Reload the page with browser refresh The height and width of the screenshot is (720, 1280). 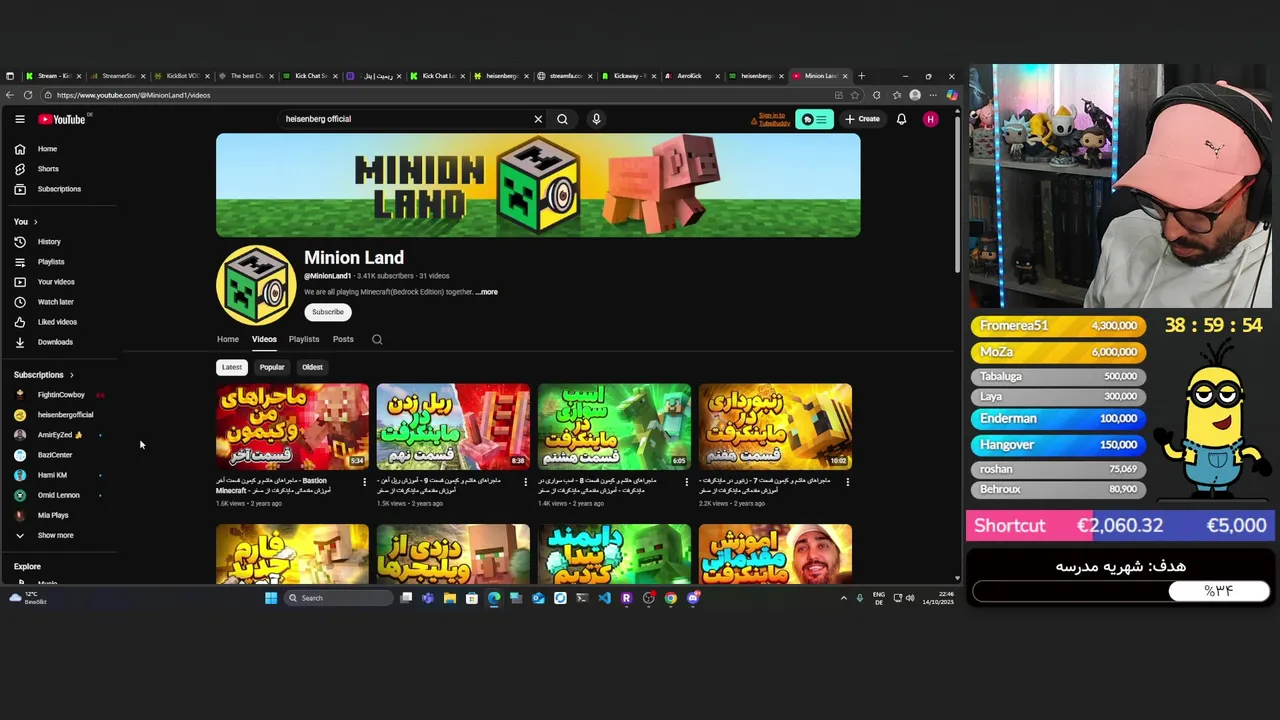coord(28,95)
